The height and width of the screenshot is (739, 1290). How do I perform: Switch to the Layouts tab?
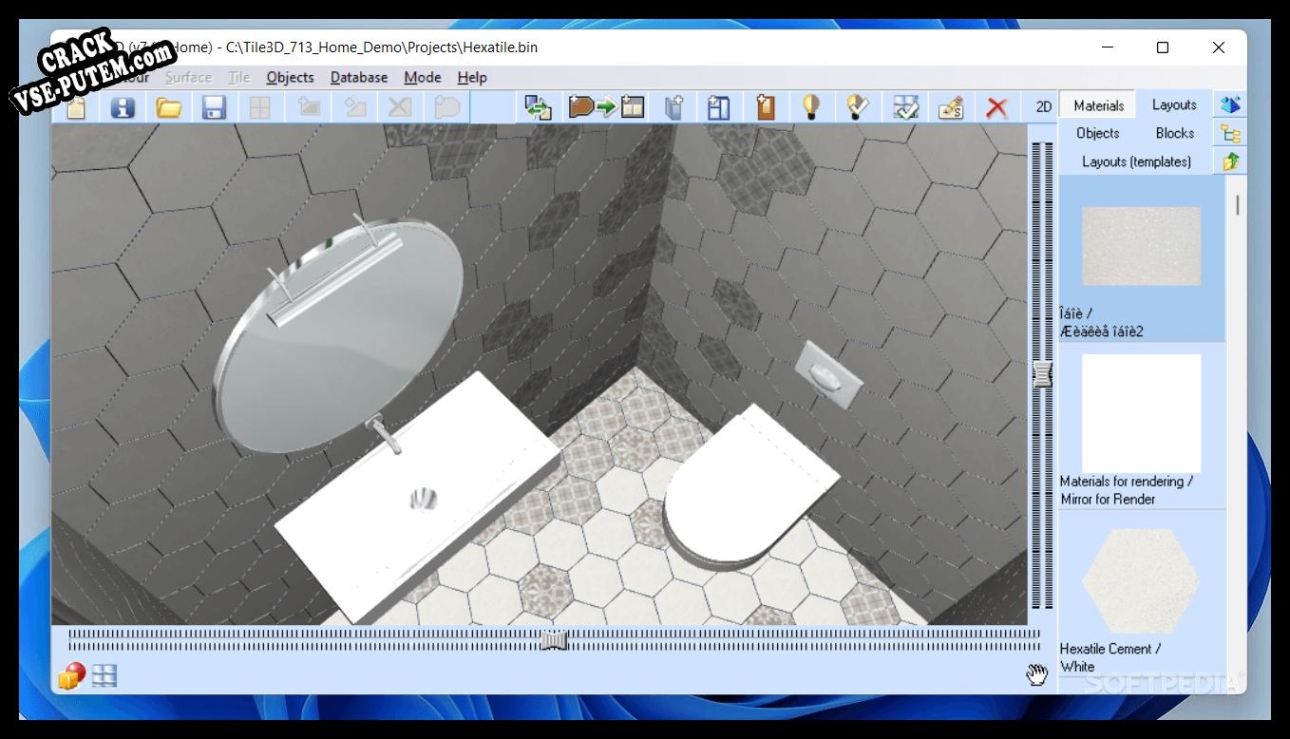pos(1173,105)
